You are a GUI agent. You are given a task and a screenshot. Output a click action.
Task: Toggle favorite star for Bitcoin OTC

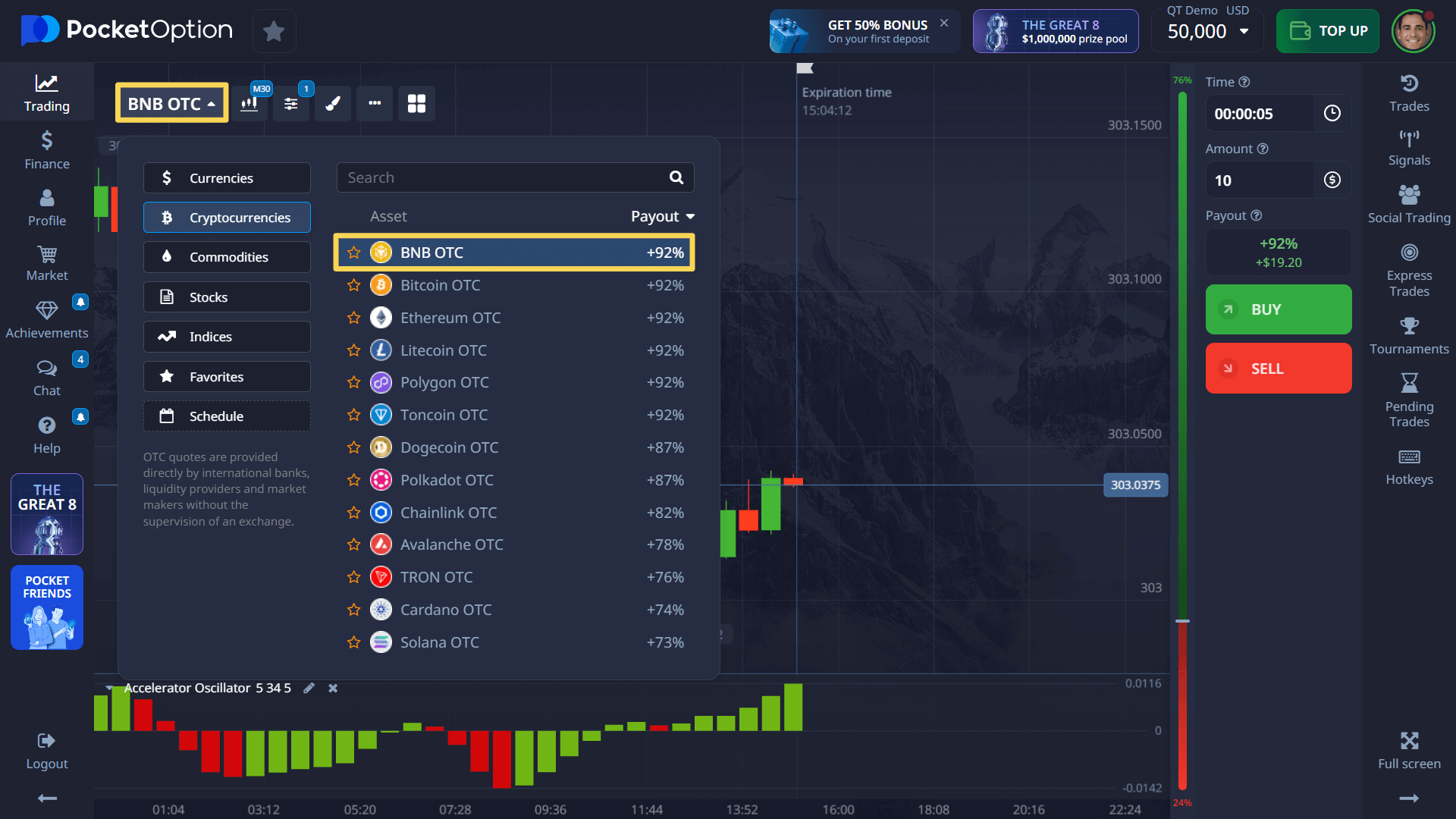point(353,285)
